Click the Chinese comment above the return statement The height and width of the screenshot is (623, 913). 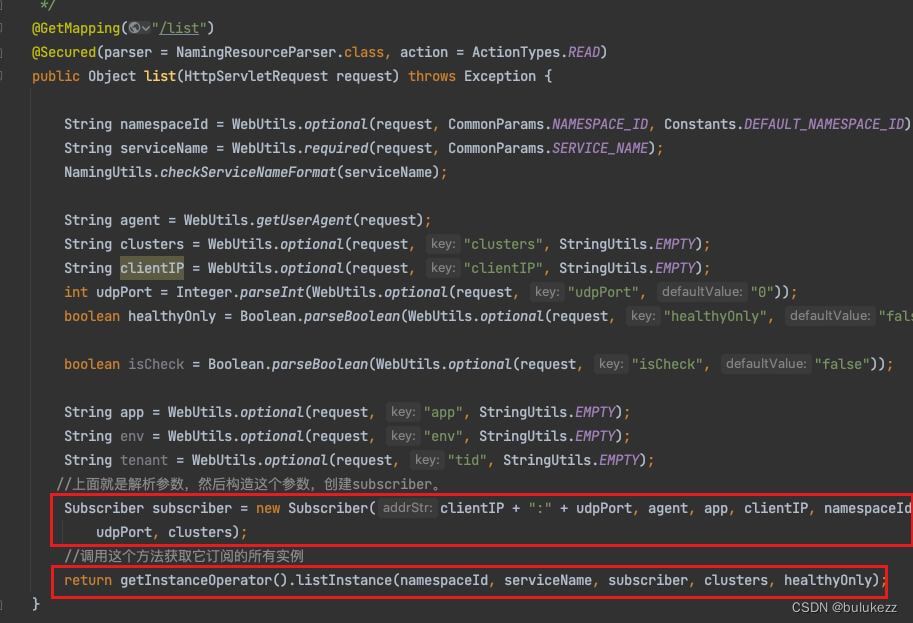184,556
